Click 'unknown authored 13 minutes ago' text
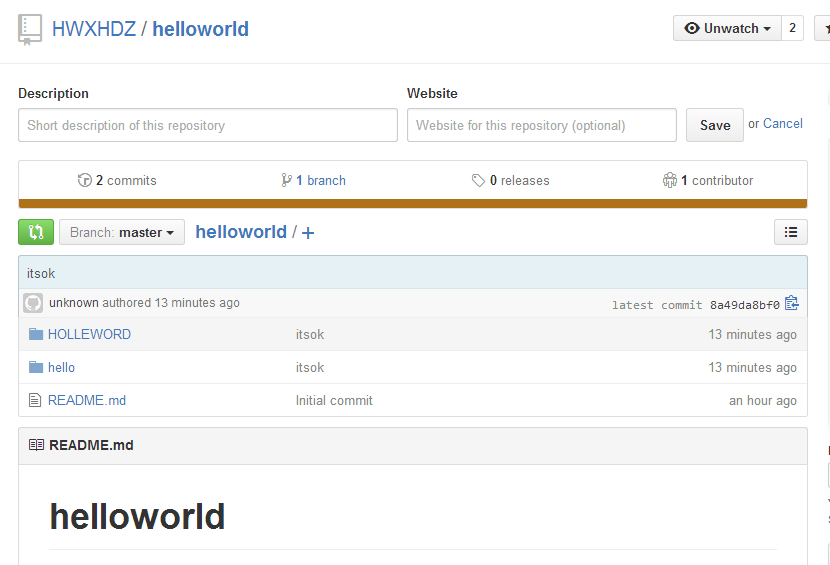Viewport: 830px width, 565px height. (144, 303)
